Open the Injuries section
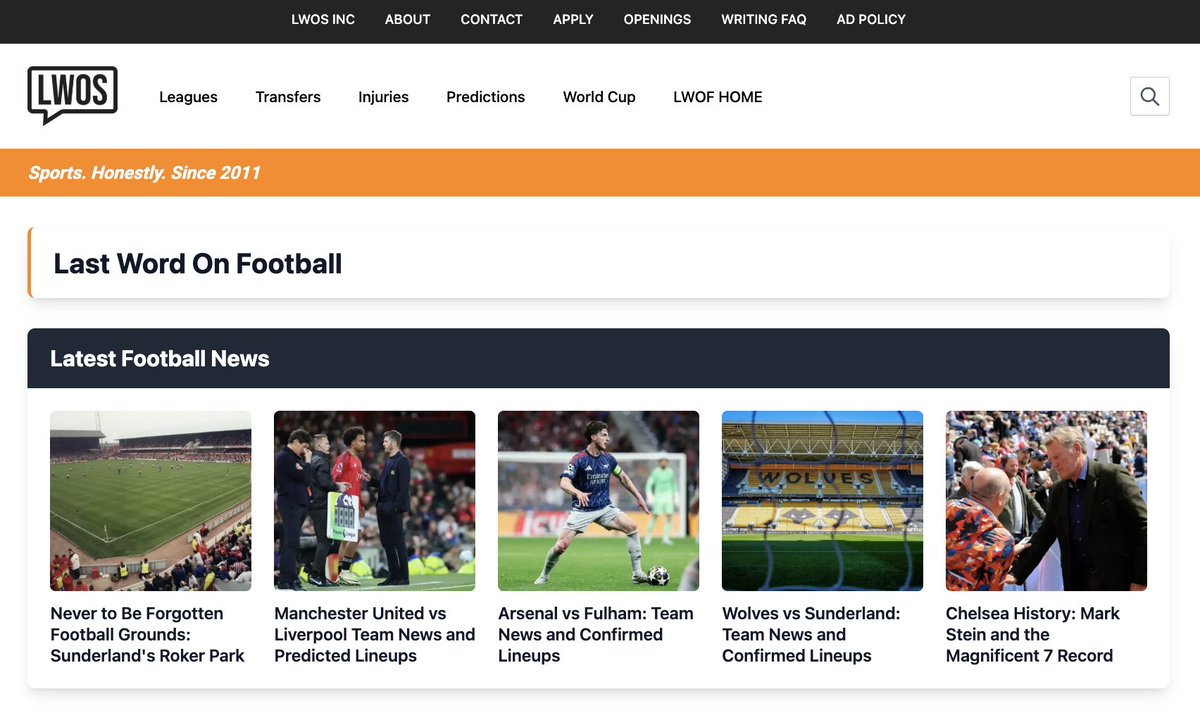 point(384,97)
